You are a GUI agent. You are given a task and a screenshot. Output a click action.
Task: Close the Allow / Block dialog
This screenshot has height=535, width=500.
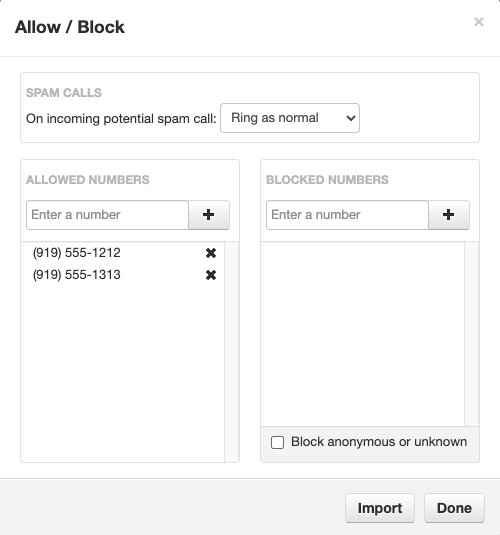pos(479,22)
